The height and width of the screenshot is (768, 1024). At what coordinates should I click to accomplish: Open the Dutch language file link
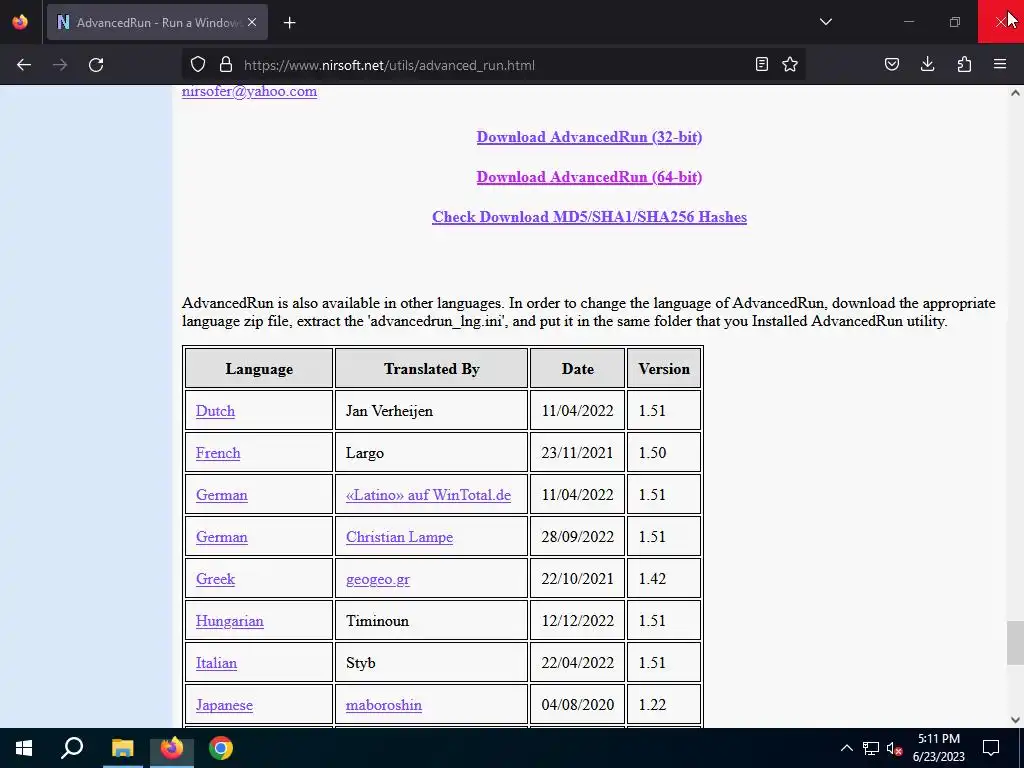click(x=216, y=411)
